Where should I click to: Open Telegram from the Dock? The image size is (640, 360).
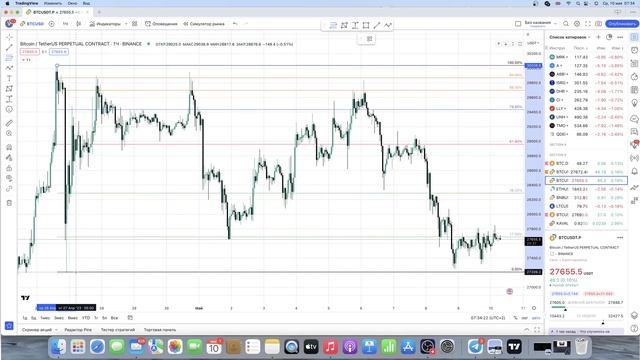(475, 347)
